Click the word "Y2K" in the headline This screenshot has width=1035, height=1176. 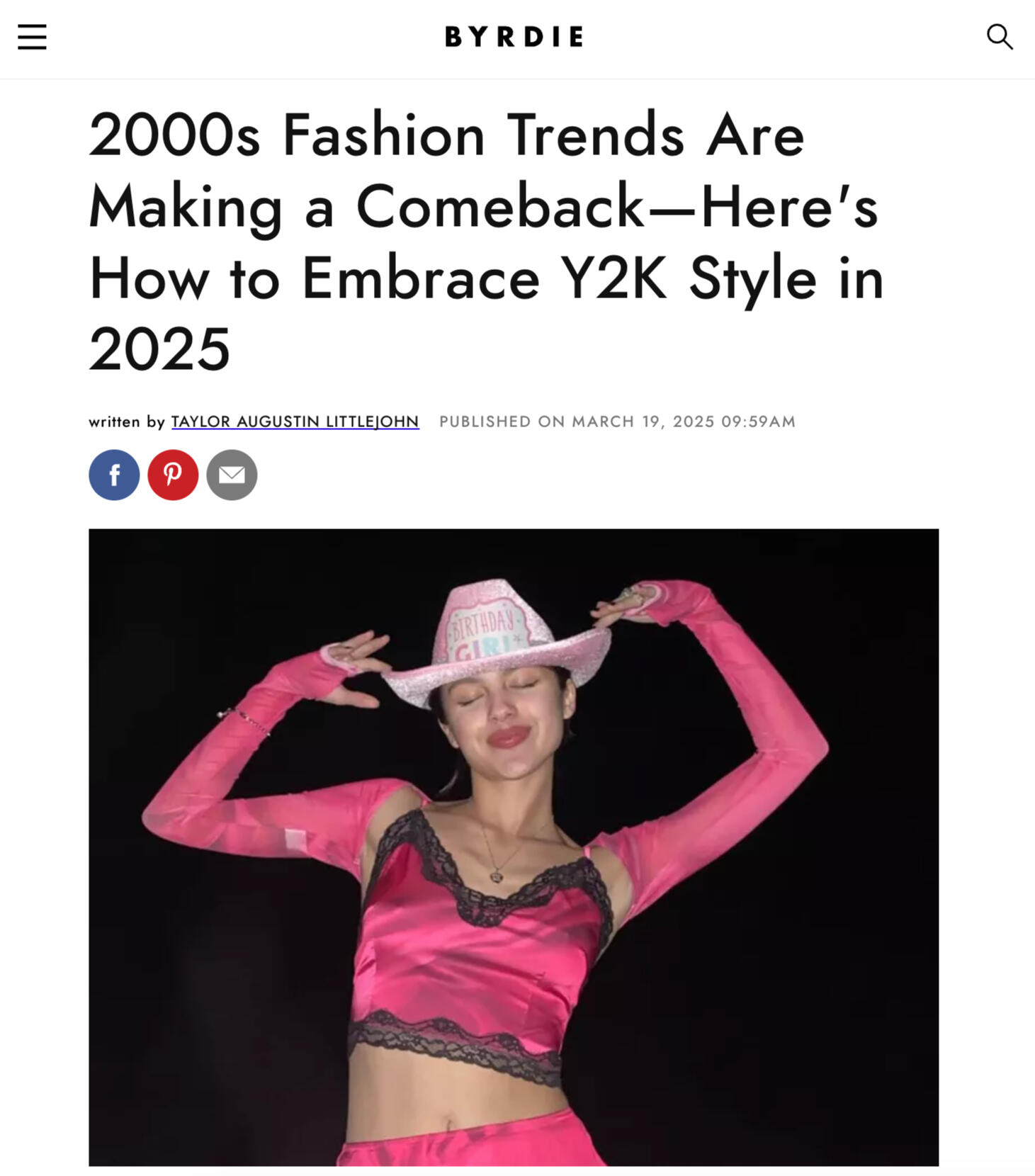[x=613, y=278]
